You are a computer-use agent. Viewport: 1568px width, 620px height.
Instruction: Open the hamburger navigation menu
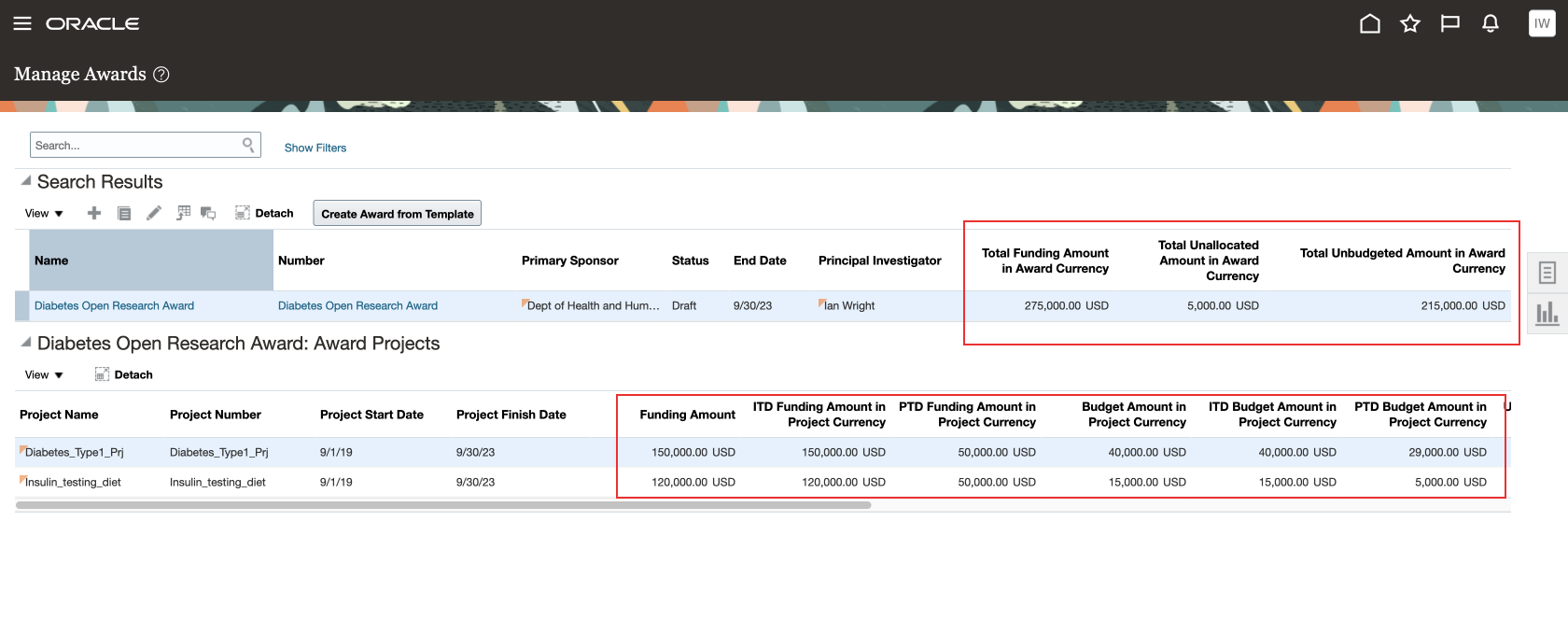coord(22,23)
